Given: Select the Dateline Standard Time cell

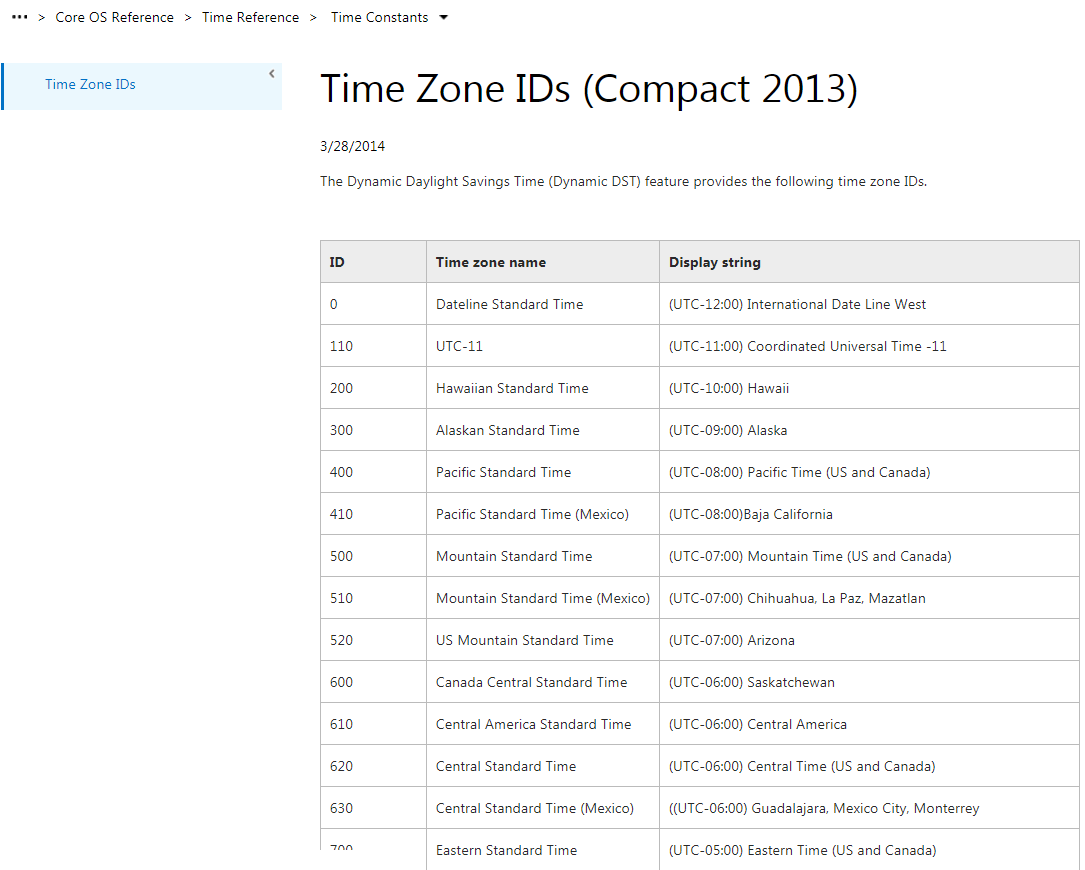Looking at the screenshot, I should point(509,304).
